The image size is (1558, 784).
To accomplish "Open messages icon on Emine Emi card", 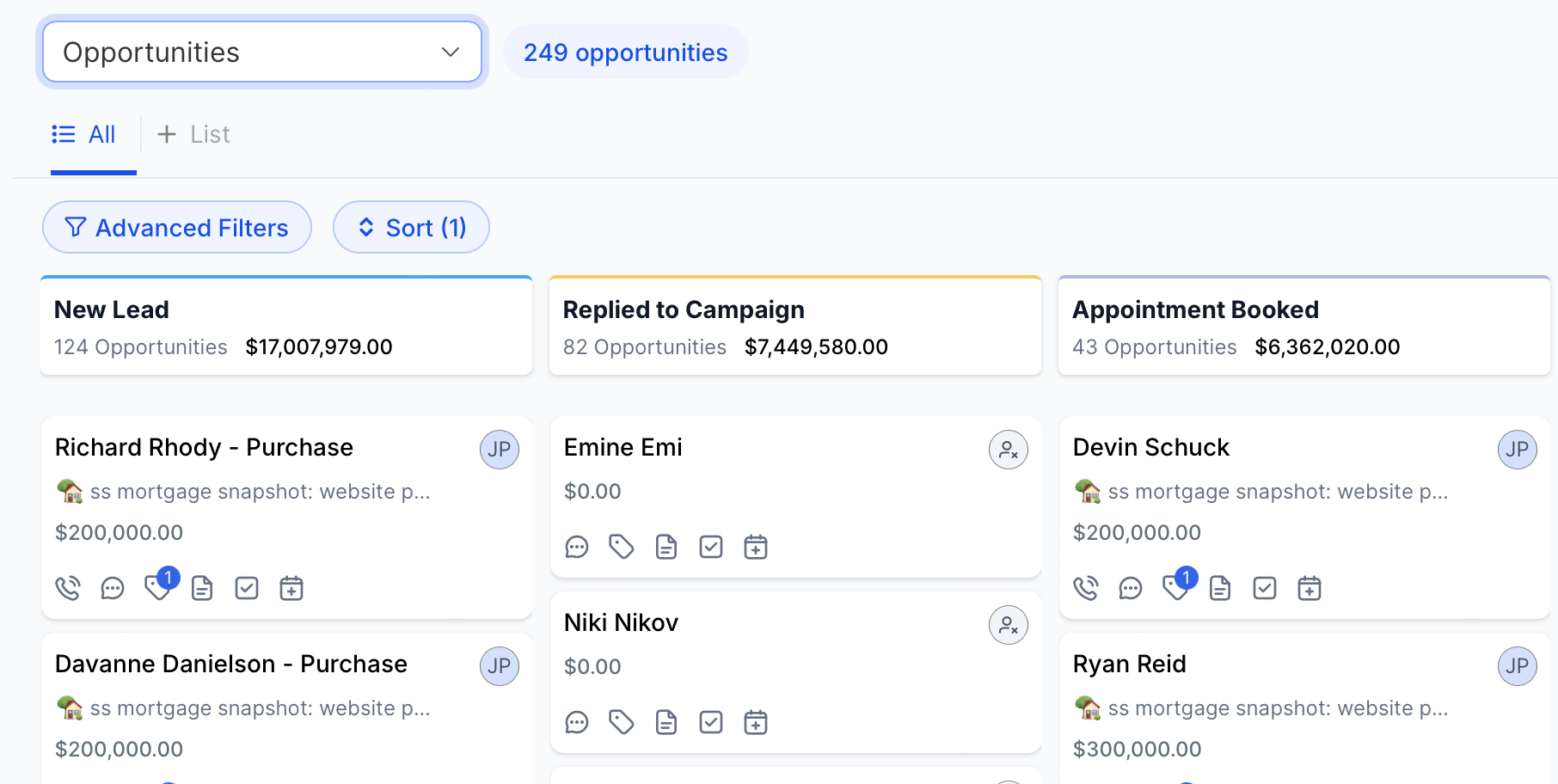I will pos(577,548).
